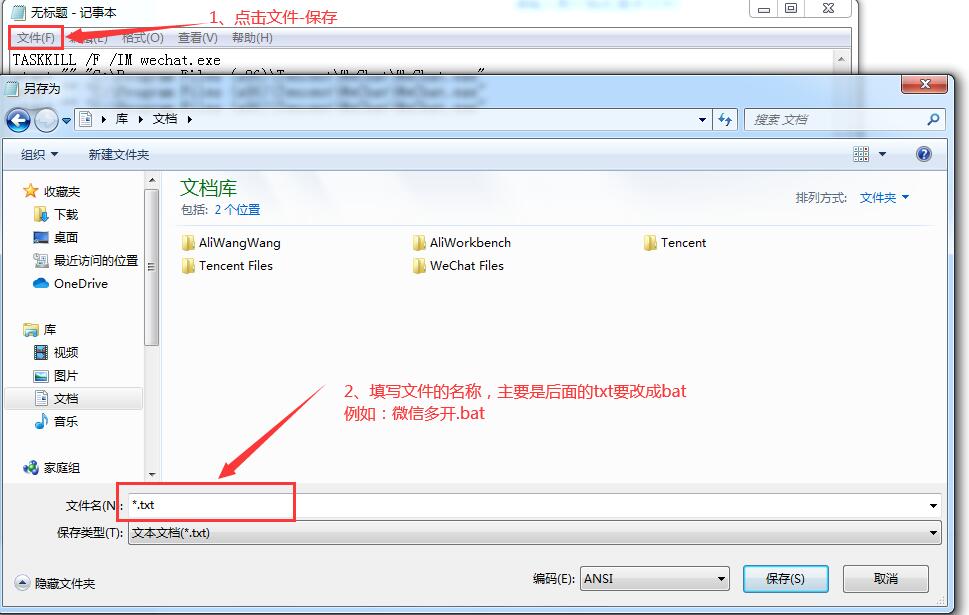The width and height of the screenshot is (969, 615).
Task: Click the 2 个位置 locations link
Action: click(x=237, y=210)
